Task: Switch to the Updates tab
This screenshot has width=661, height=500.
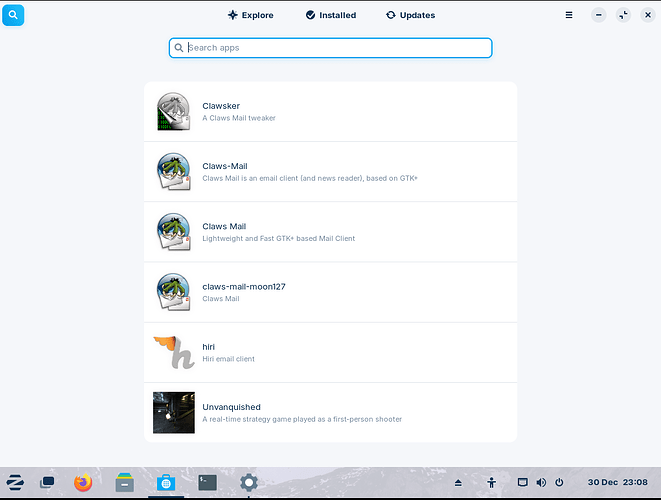Action: click(x=411, y=15)
